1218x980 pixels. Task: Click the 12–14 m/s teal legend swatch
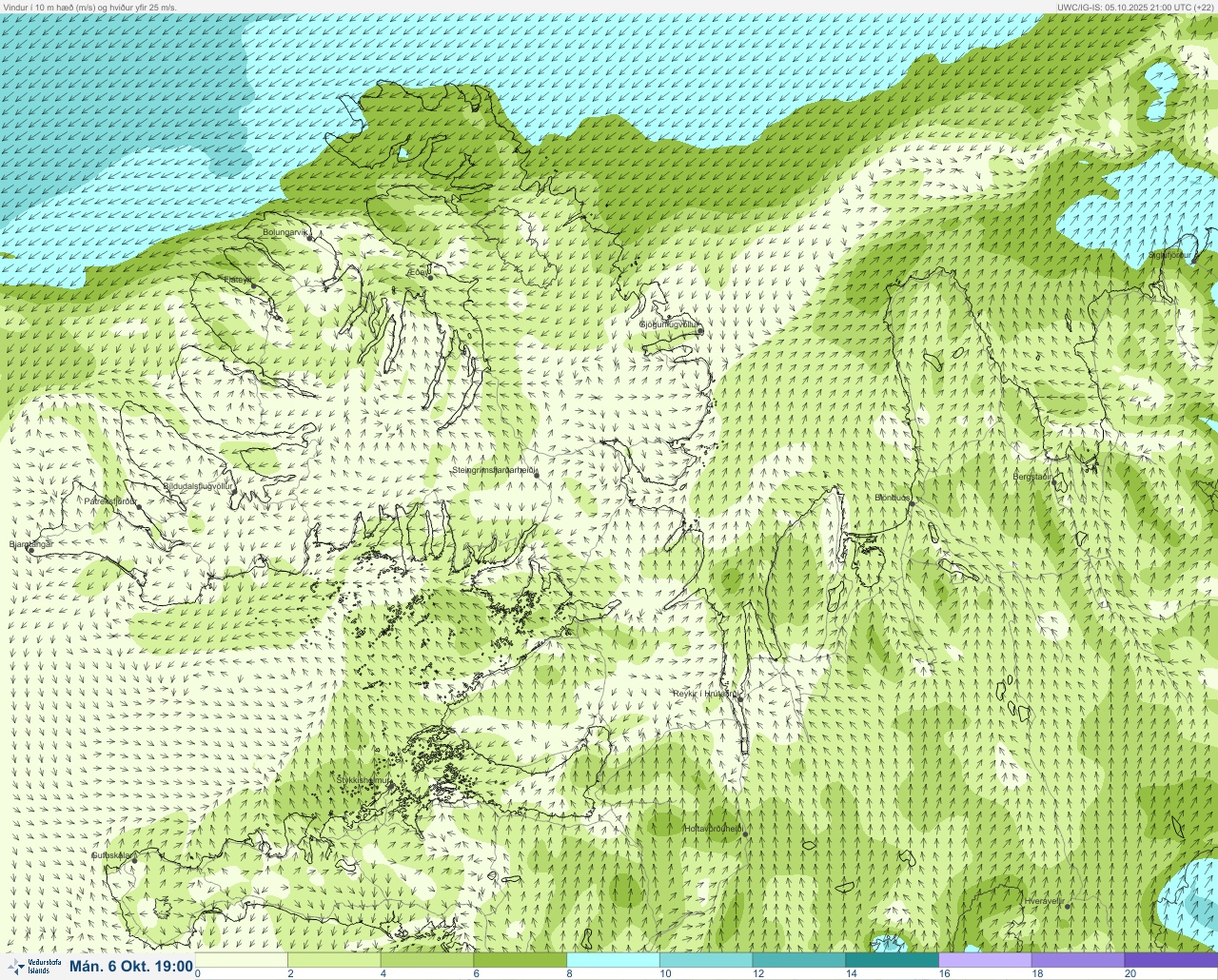click(x=799, y=960)
